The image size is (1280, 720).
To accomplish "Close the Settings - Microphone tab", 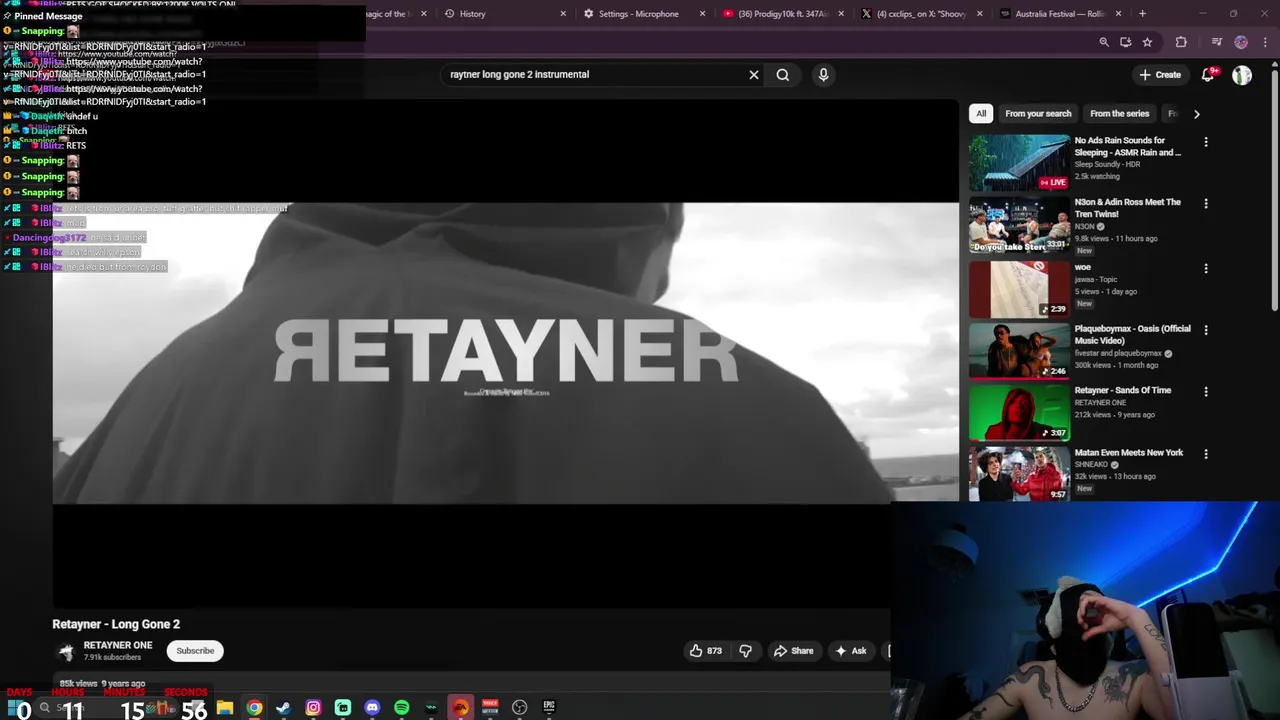I will pos(702,14).
